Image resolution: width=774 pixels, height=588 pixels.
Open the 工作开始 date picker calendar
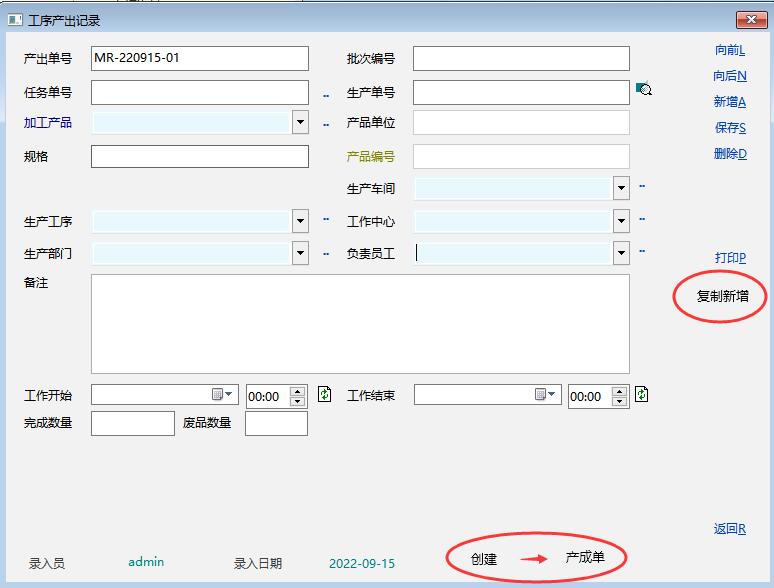[x=221, y=396]
